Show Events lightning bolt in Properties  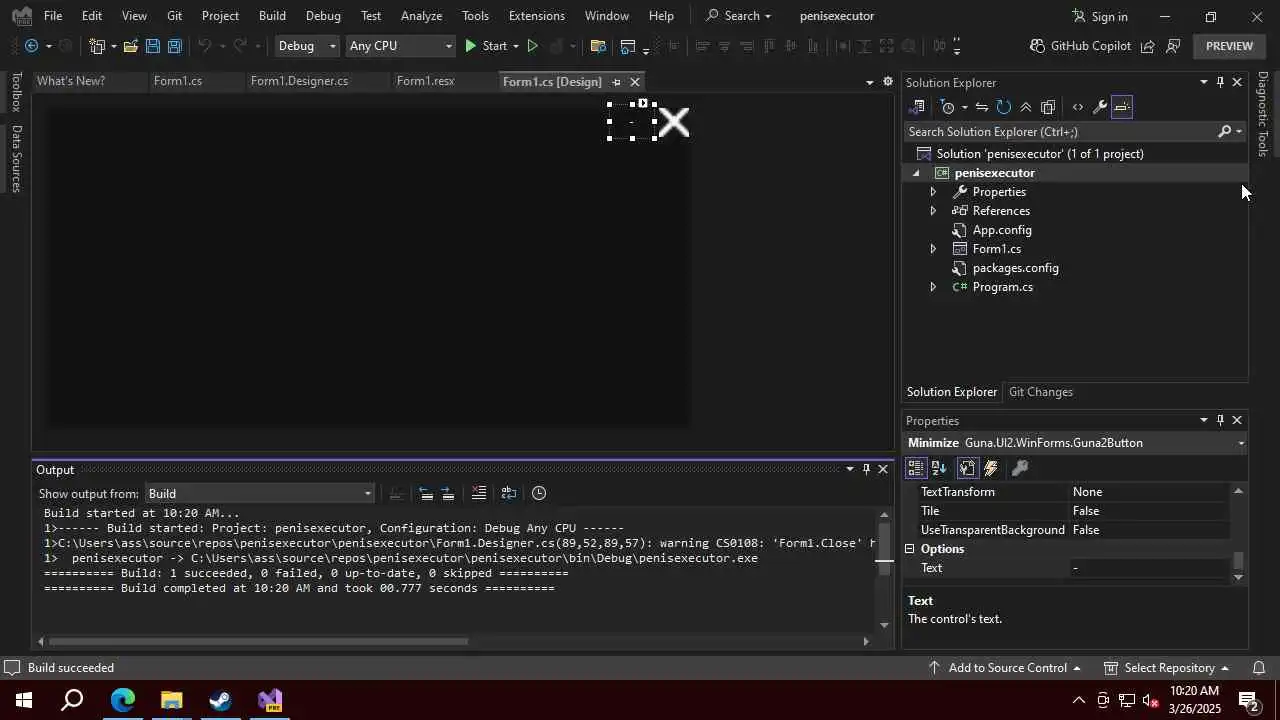(991, 468)
